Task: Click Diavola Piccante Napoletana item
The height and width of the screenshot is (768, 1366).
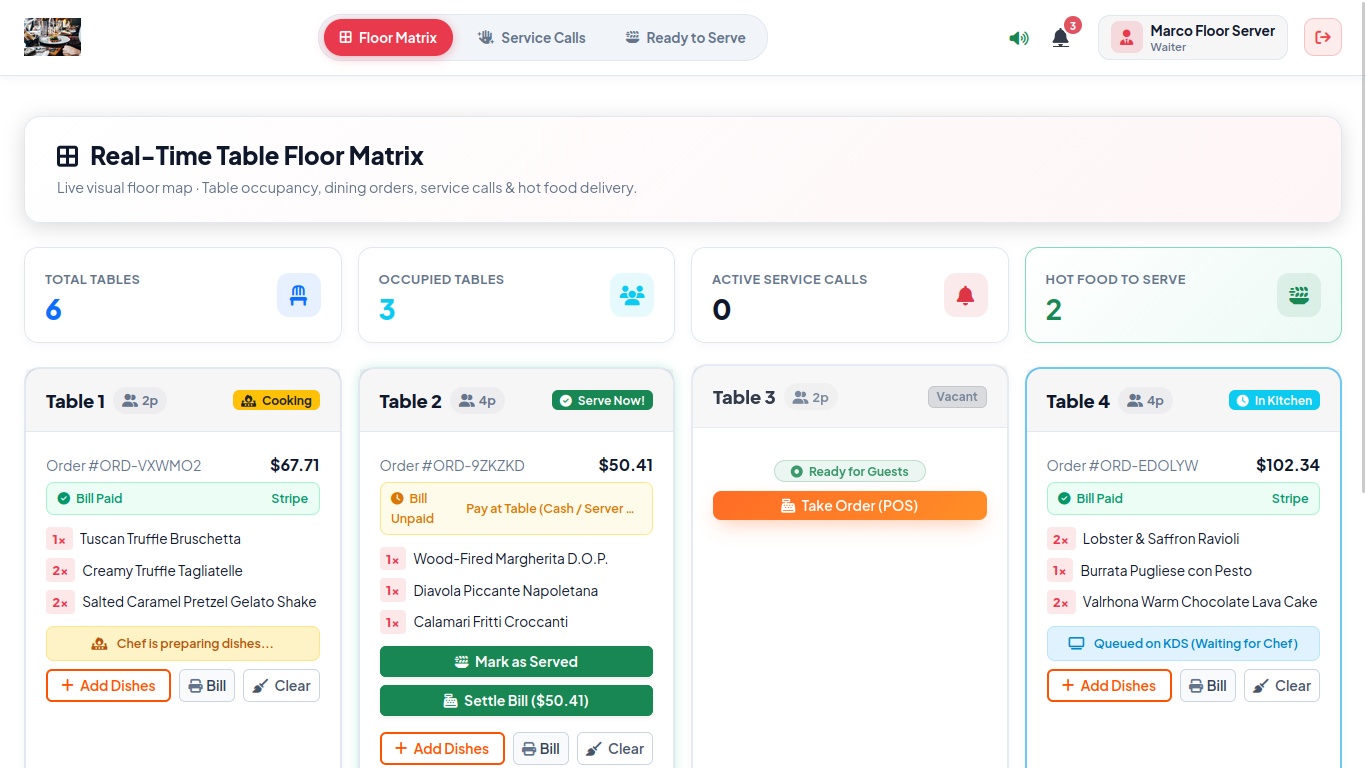Action: [x=506, y=591]
